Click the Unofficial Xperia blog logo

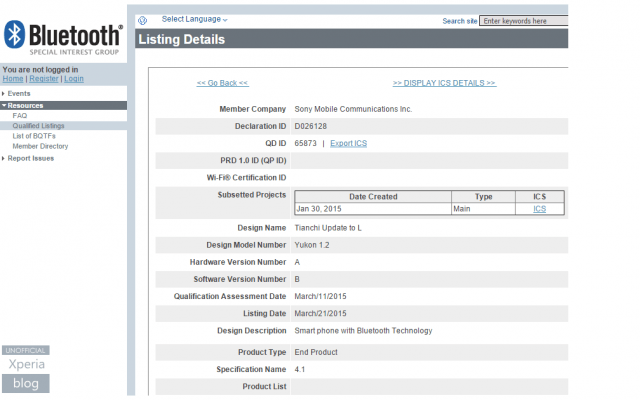(x=26, y=369)
